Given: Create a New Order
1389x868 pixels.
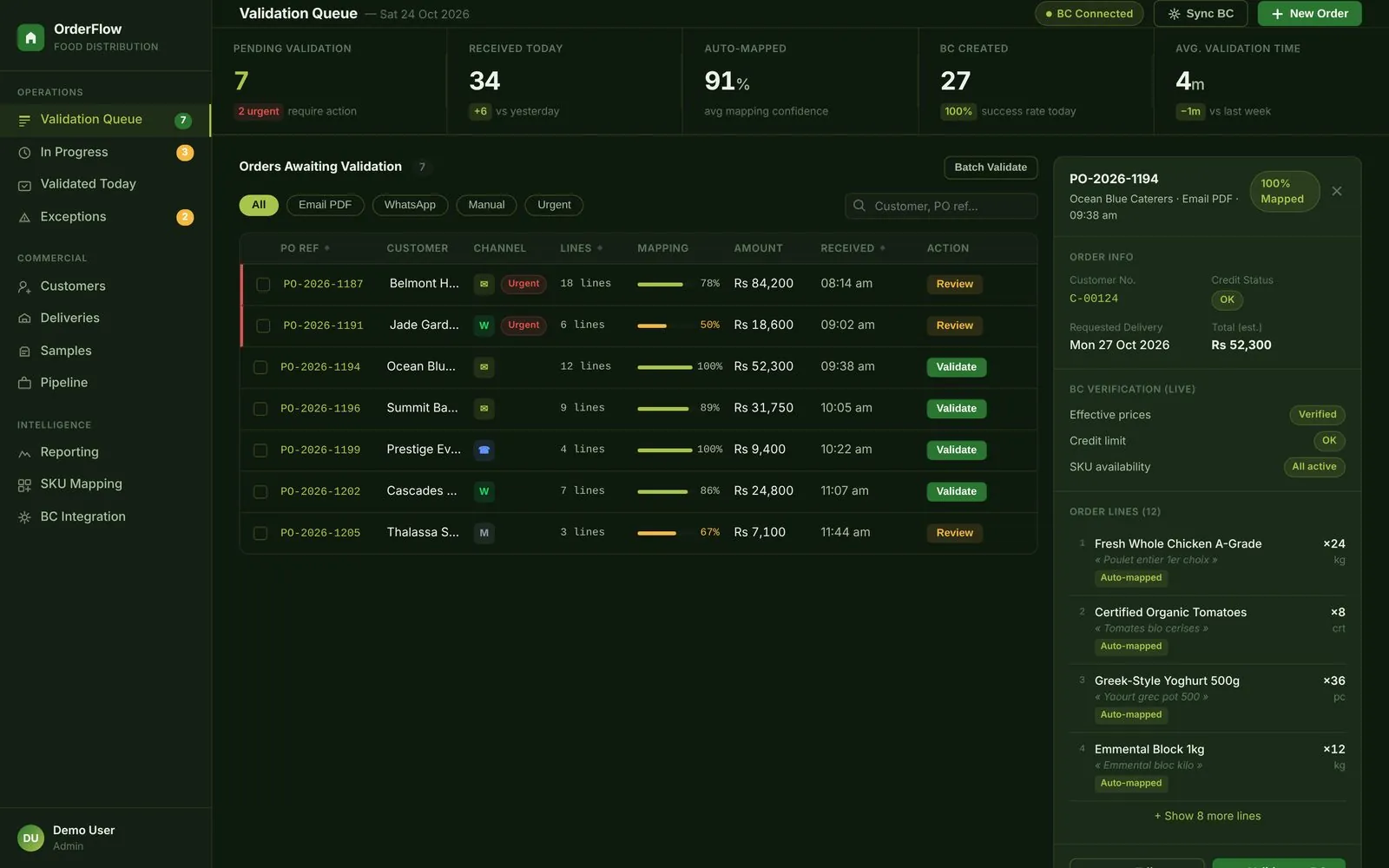Looking at the screenshot, I should tap(1309, 14).
